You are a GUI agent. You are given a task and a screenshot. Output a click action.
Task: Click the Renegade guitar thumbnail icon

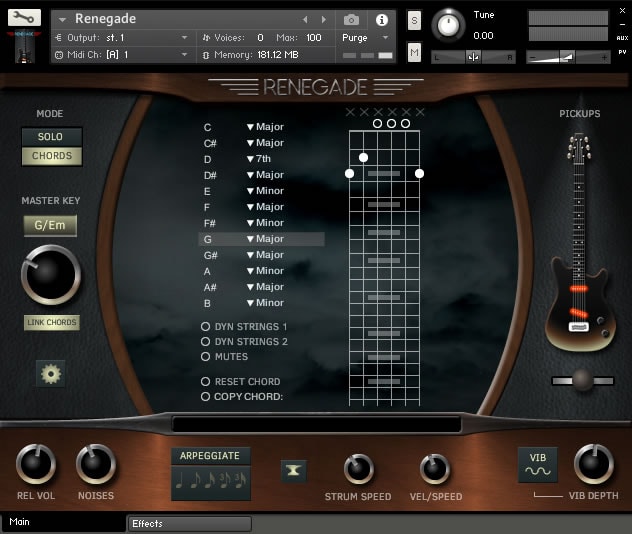coord(24,47)
